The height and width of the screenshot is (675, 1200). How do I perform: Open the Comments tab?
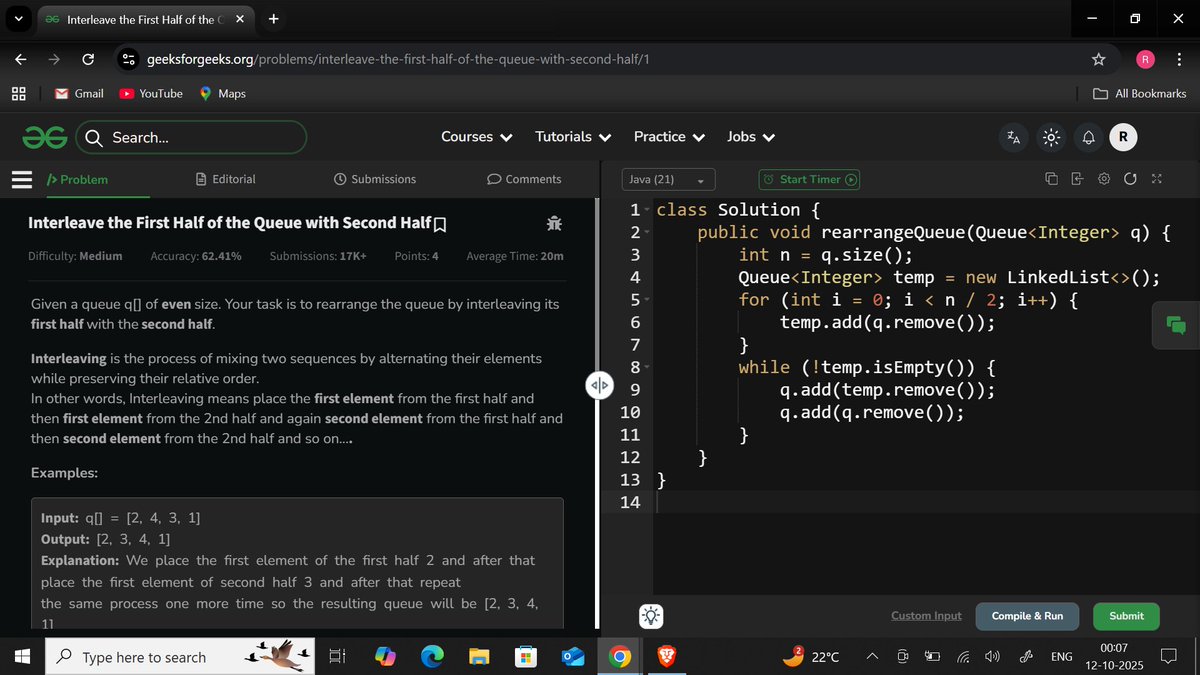click(x=524, y=179)
